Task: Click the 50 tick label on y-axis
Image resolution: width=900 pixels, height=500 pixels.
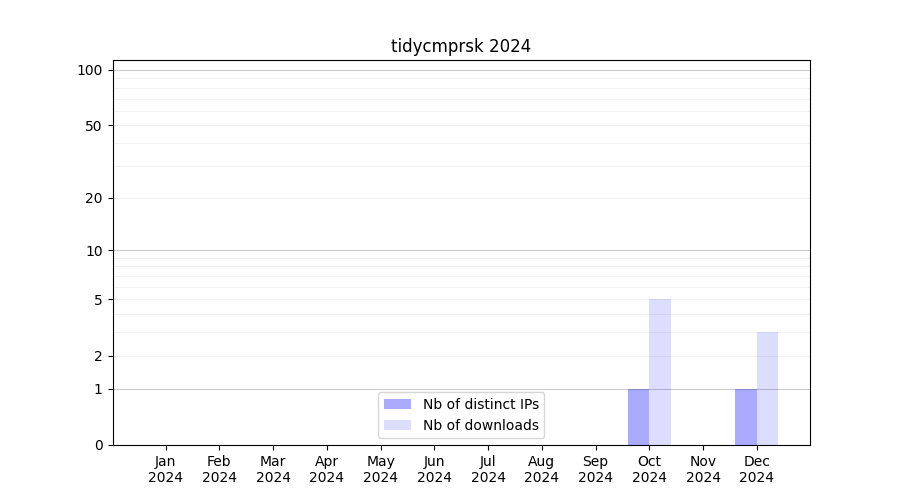Action: (94, 126)
